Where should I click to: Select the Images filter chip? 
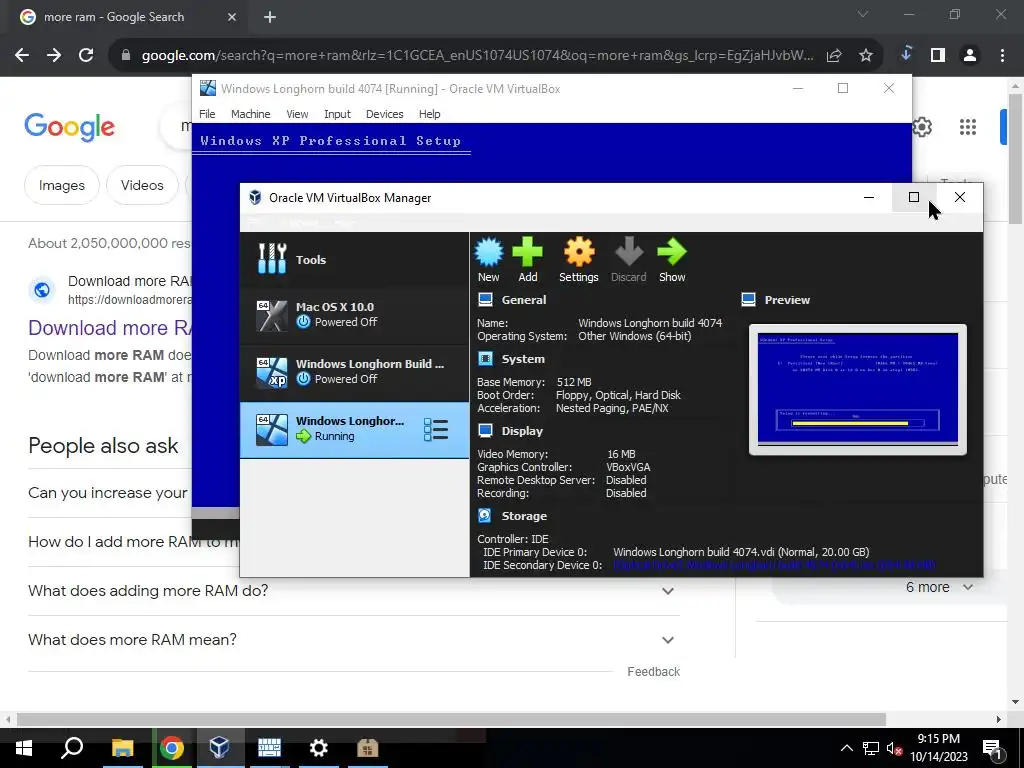(61, 185)
